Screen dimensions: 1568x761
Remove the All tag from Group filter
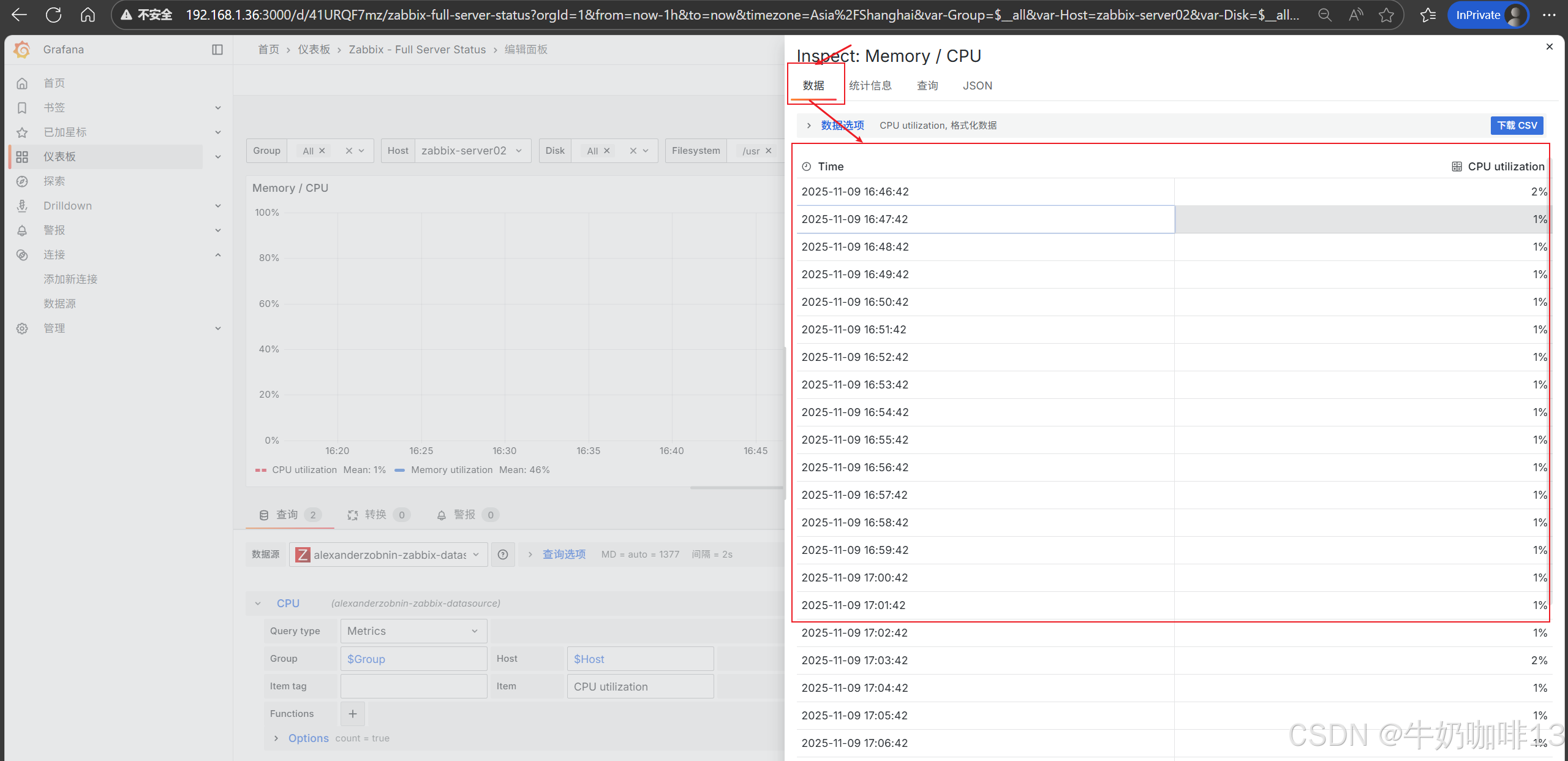pos(322,151)
